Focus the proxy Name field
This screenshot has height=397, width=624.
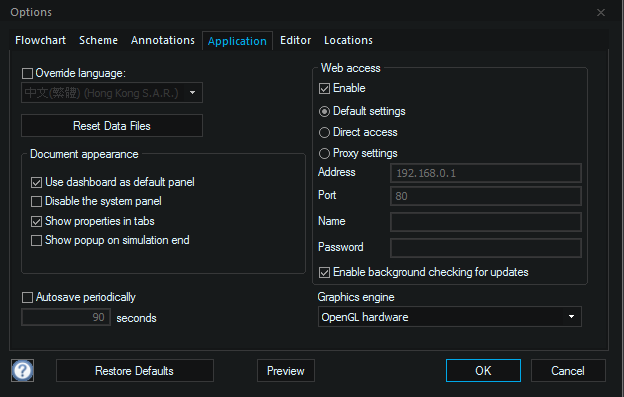pyautogui.click(x=486, y=222)
